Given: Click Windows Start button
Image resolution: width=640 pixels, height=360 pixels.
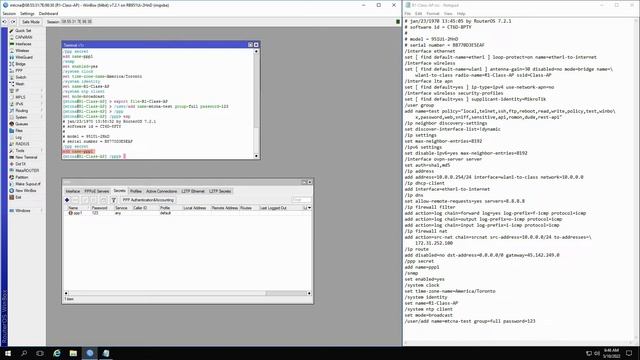Looking at the screenshot, I should tap(8, 353).
